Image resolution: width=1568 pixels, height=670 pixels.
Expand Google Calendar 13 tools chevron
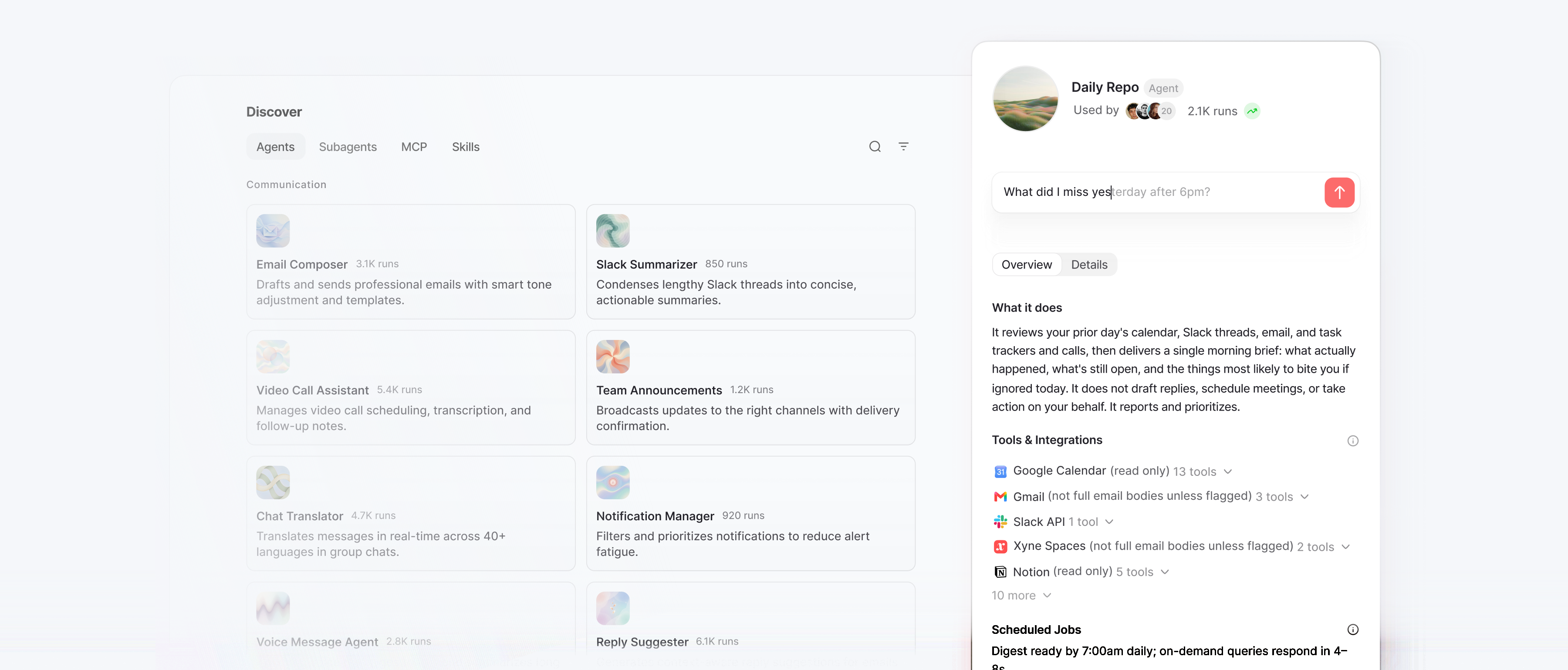[1228, 471]
